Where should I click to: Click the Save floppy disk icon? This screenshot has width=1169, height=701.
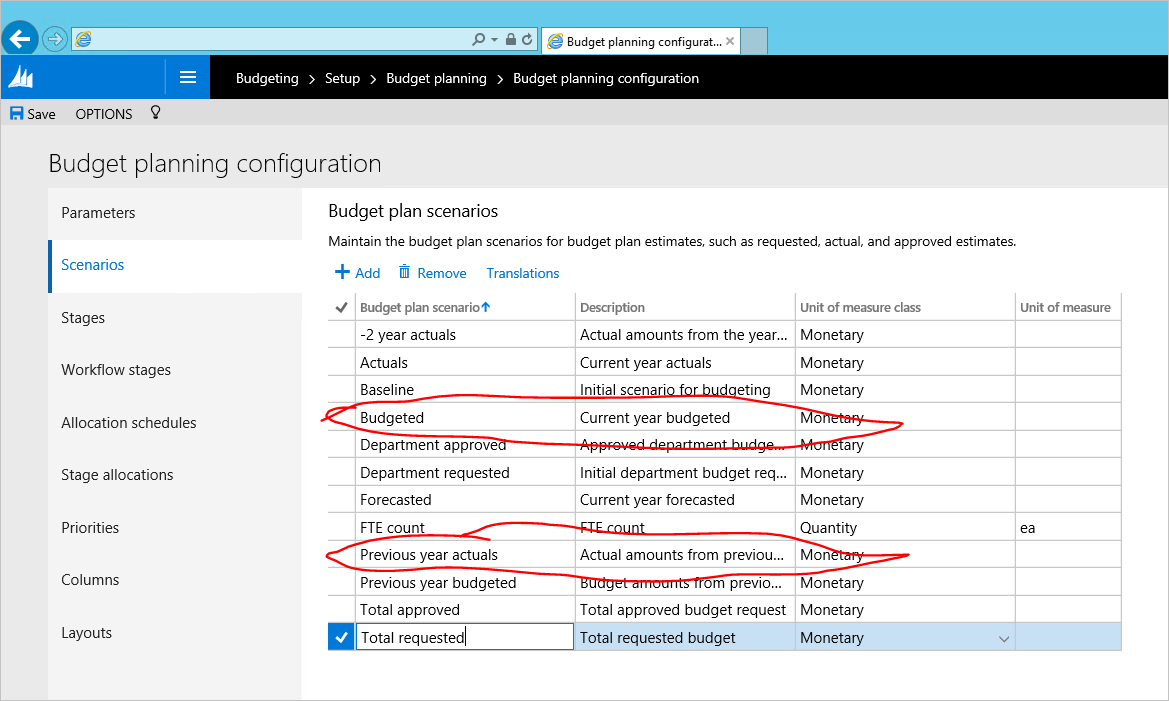[x=16, y=113]
